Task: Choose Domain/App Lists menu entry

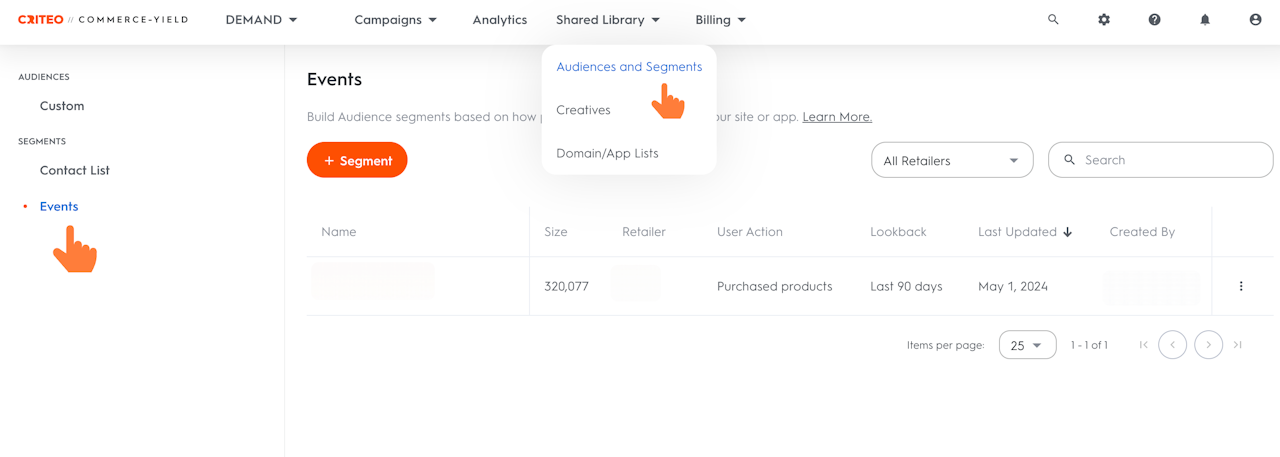Action: pyautogui.click(x=607, y=153)
